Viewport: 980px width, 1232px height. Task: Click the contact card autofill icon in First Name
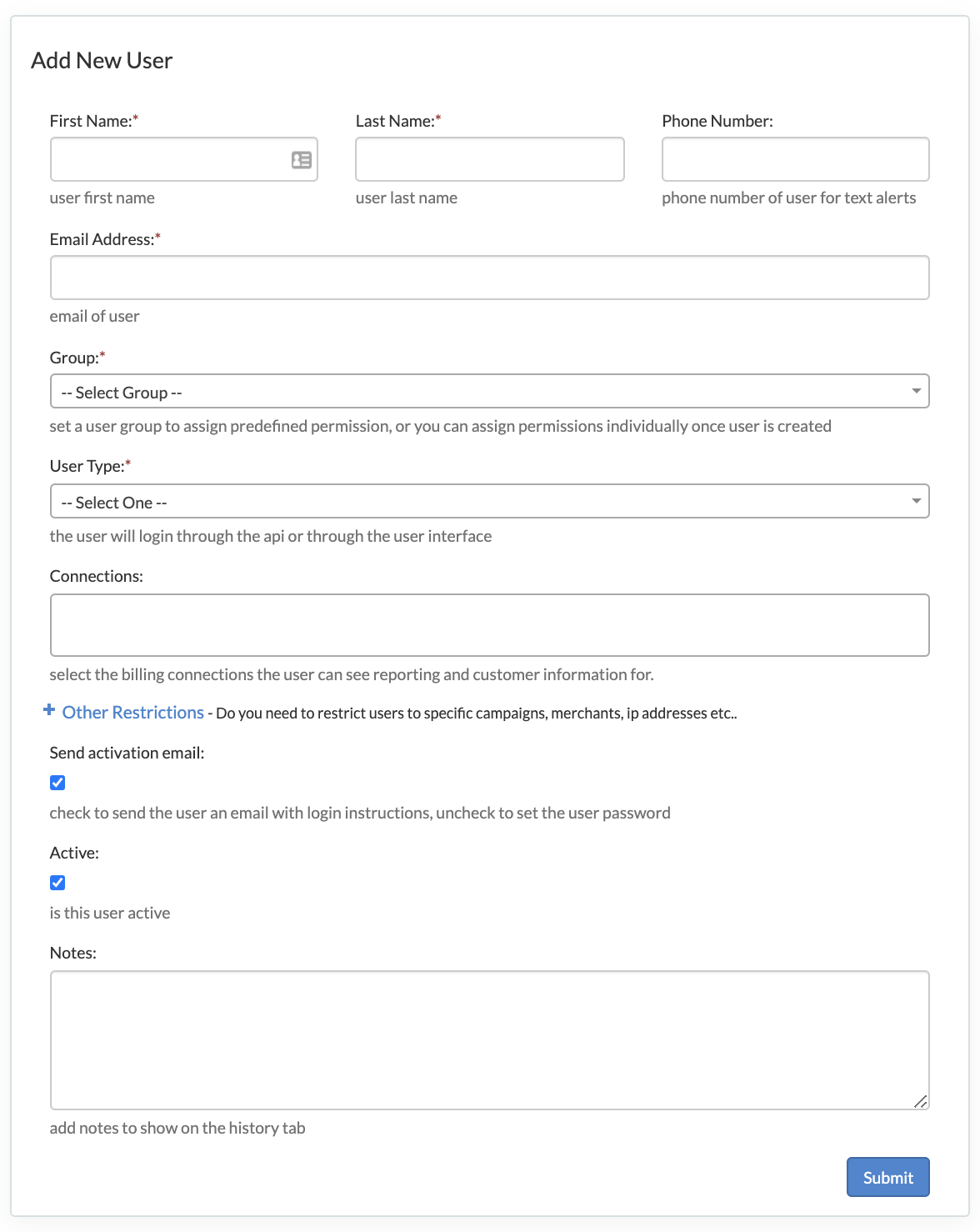tap(301, 160)
